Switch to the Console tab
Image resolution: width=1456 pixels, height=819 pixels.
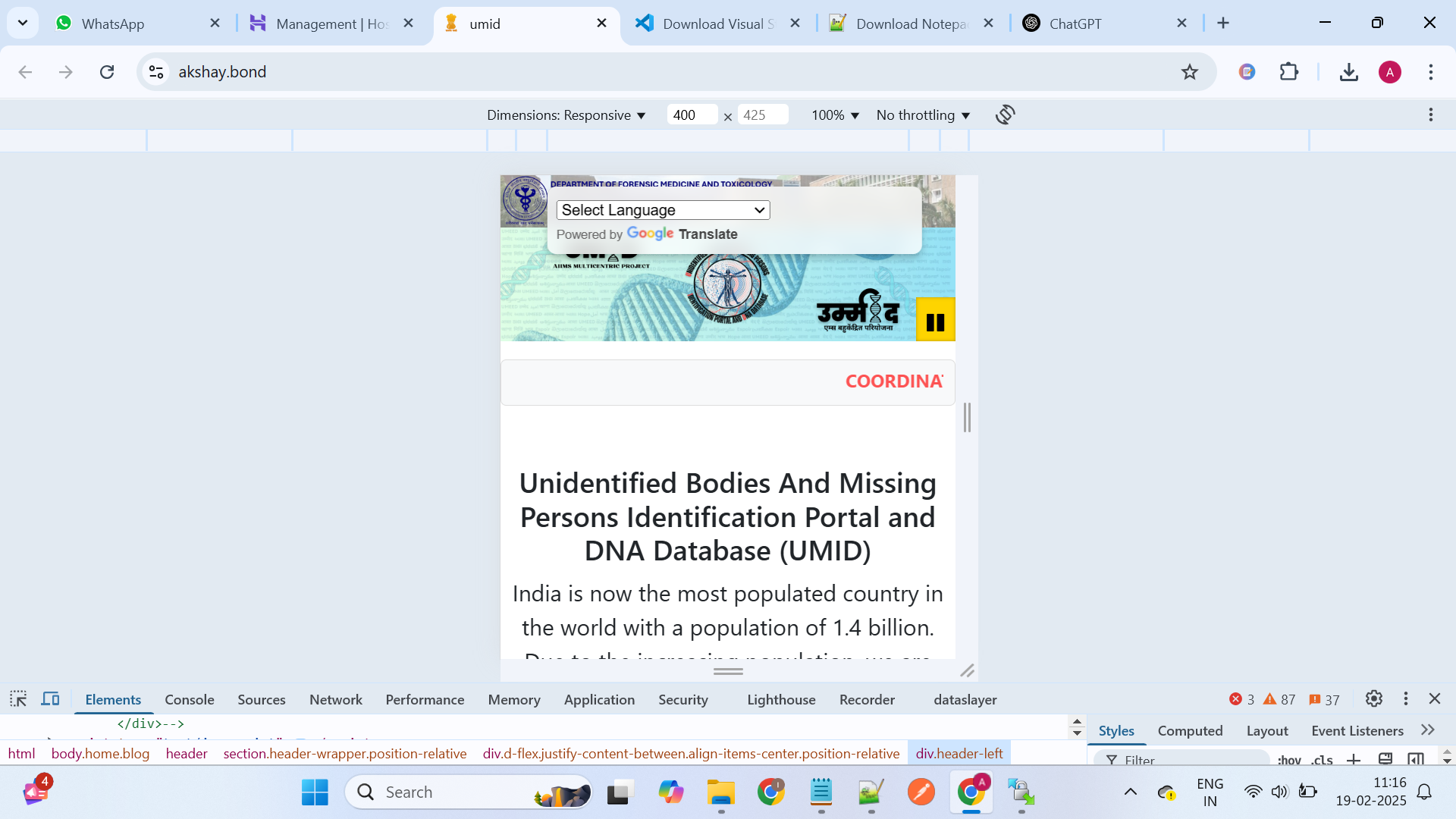click(190, 700)
